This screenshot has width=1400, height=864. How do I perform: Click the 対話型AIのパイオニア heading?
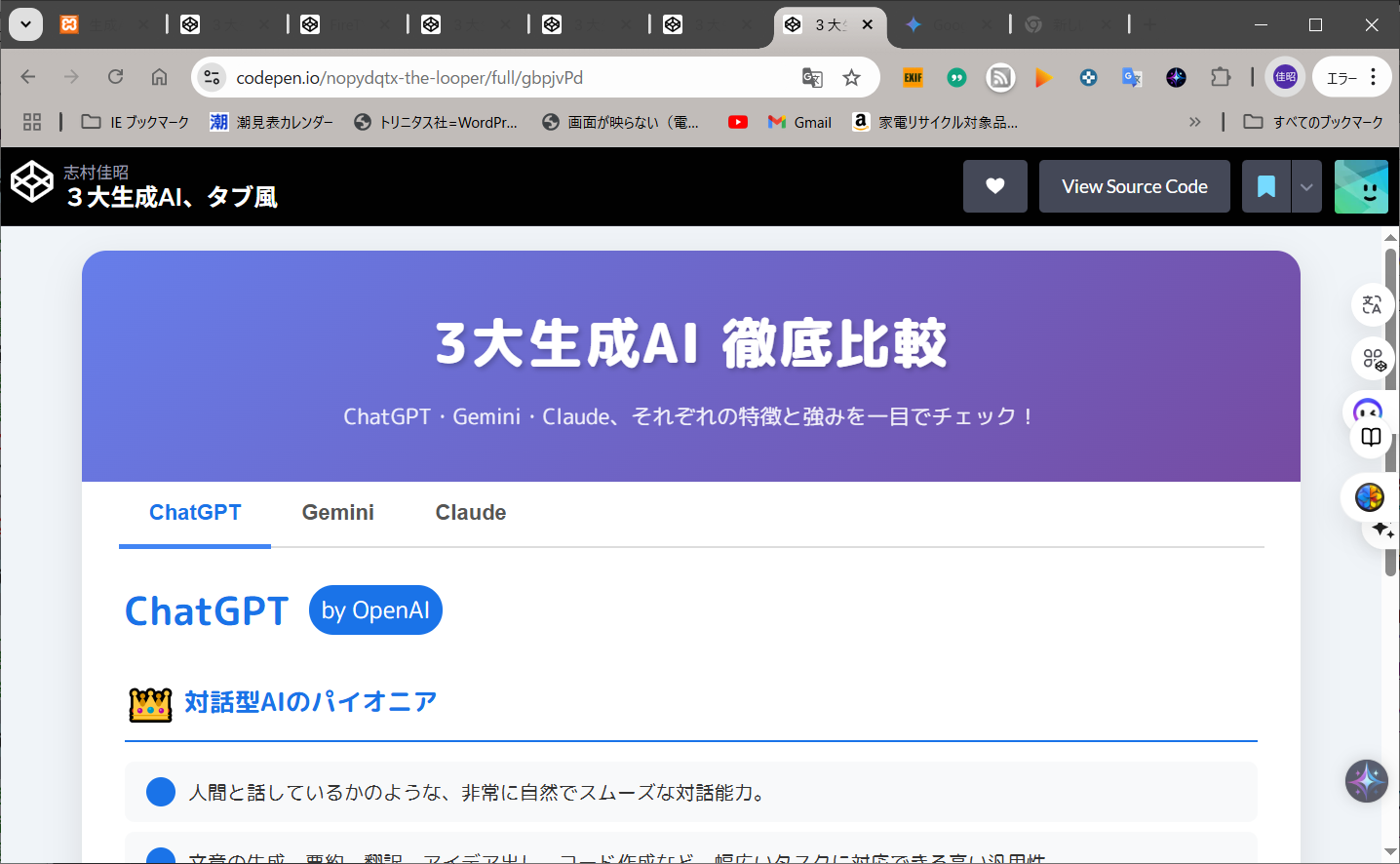point(311,702)
